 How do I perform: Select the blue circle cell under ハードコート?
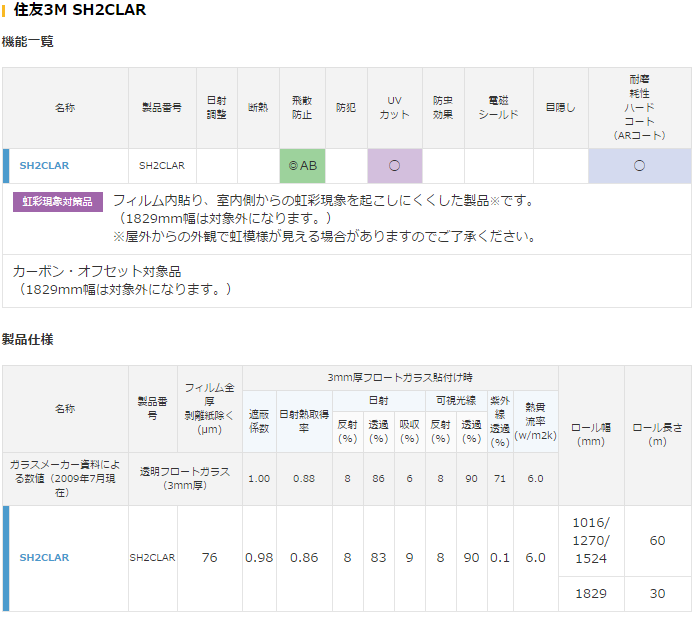click(x=639, y=165)
